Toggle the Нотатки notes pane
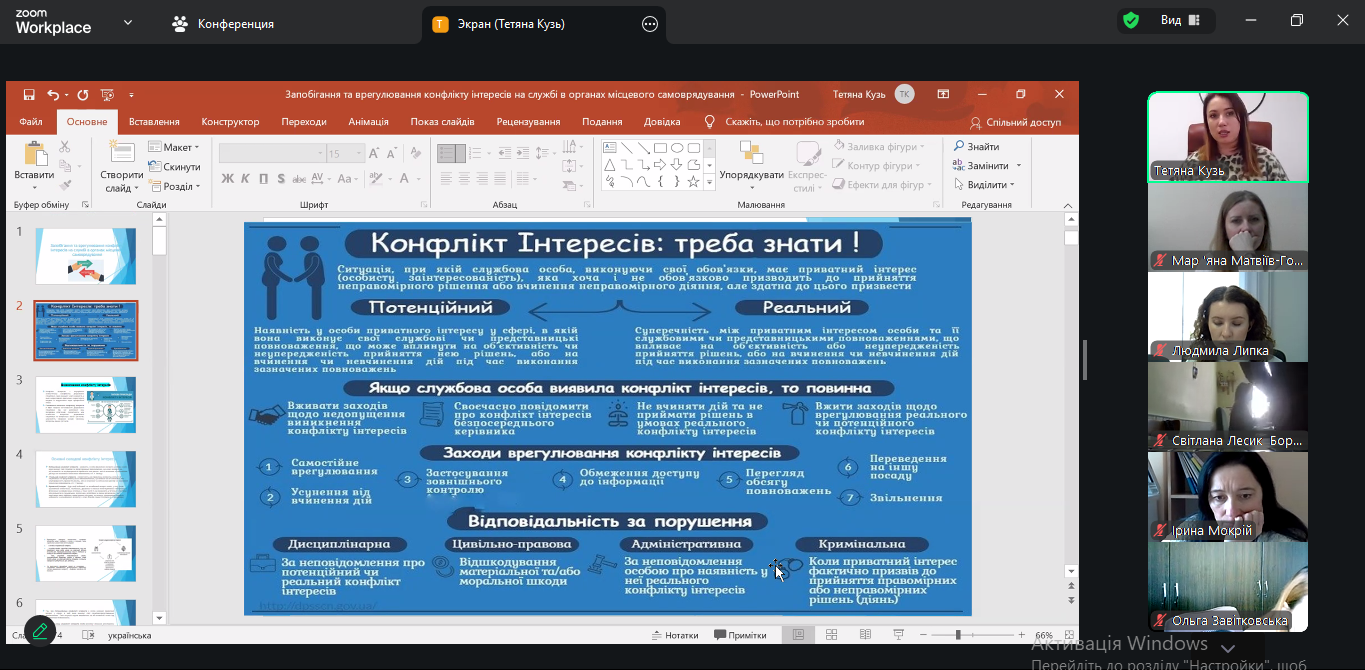 coord(675,635)
